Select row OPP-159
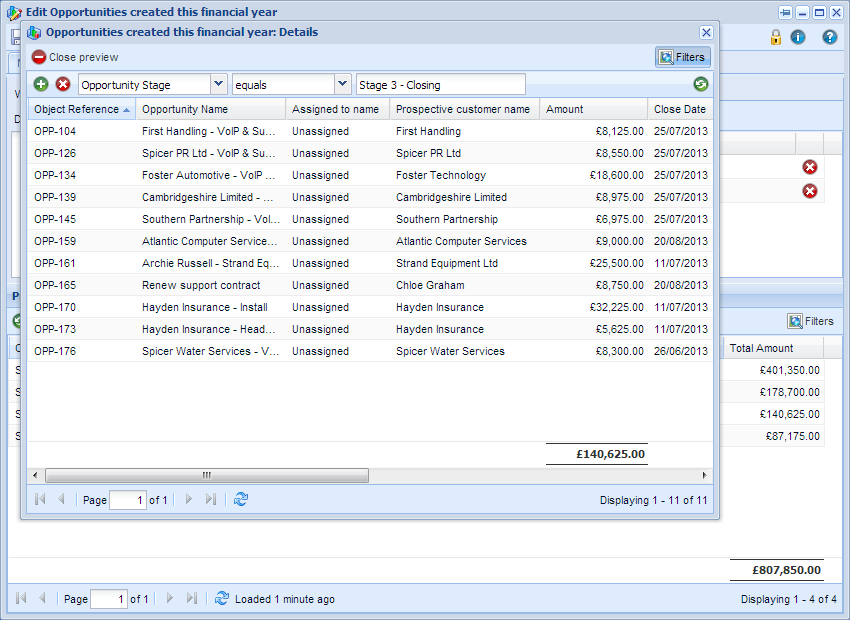The width and height of the screenshot is (850, 620). click(370, 241)
